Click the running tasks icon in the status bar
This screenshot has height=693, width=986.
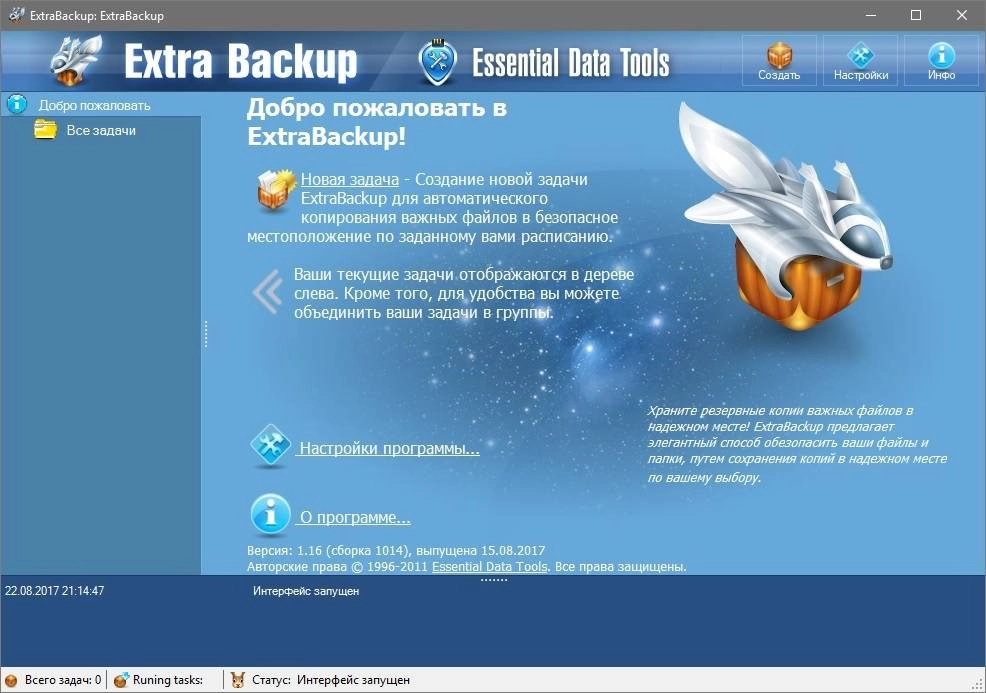click(x=121, y=680)
